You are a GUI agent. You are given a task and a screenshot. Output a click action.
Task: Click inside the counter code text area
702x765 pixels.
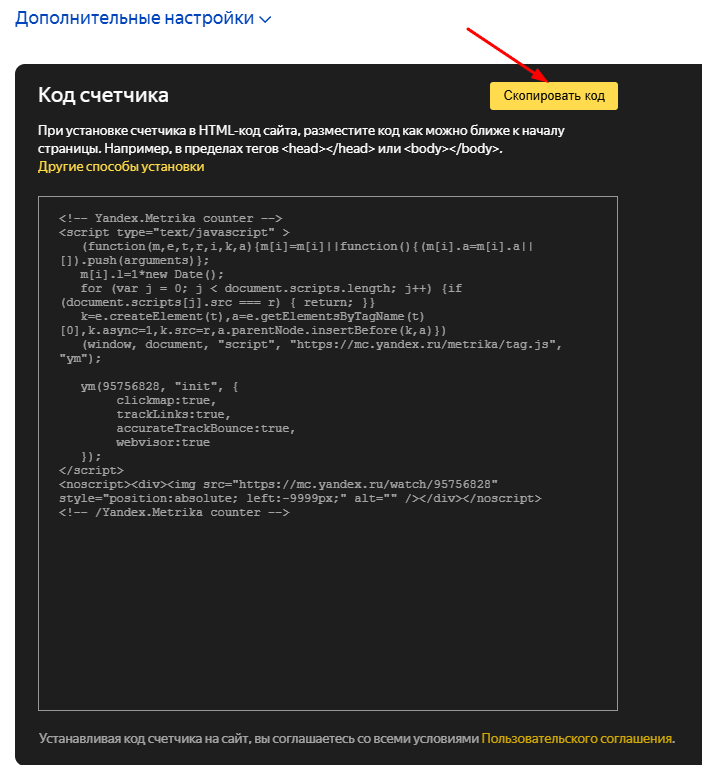[328, 453]
